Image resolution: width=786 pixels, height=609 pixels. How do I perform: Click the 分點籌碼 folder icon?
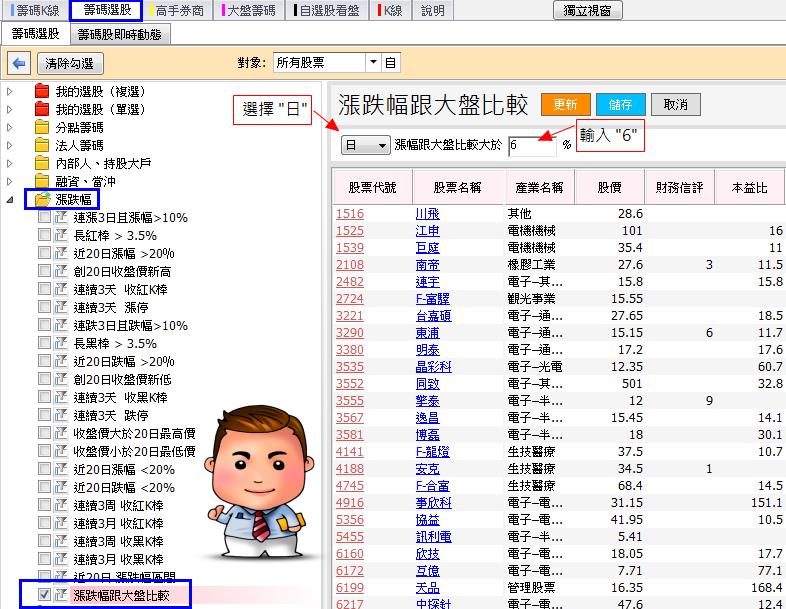point(42,127)
